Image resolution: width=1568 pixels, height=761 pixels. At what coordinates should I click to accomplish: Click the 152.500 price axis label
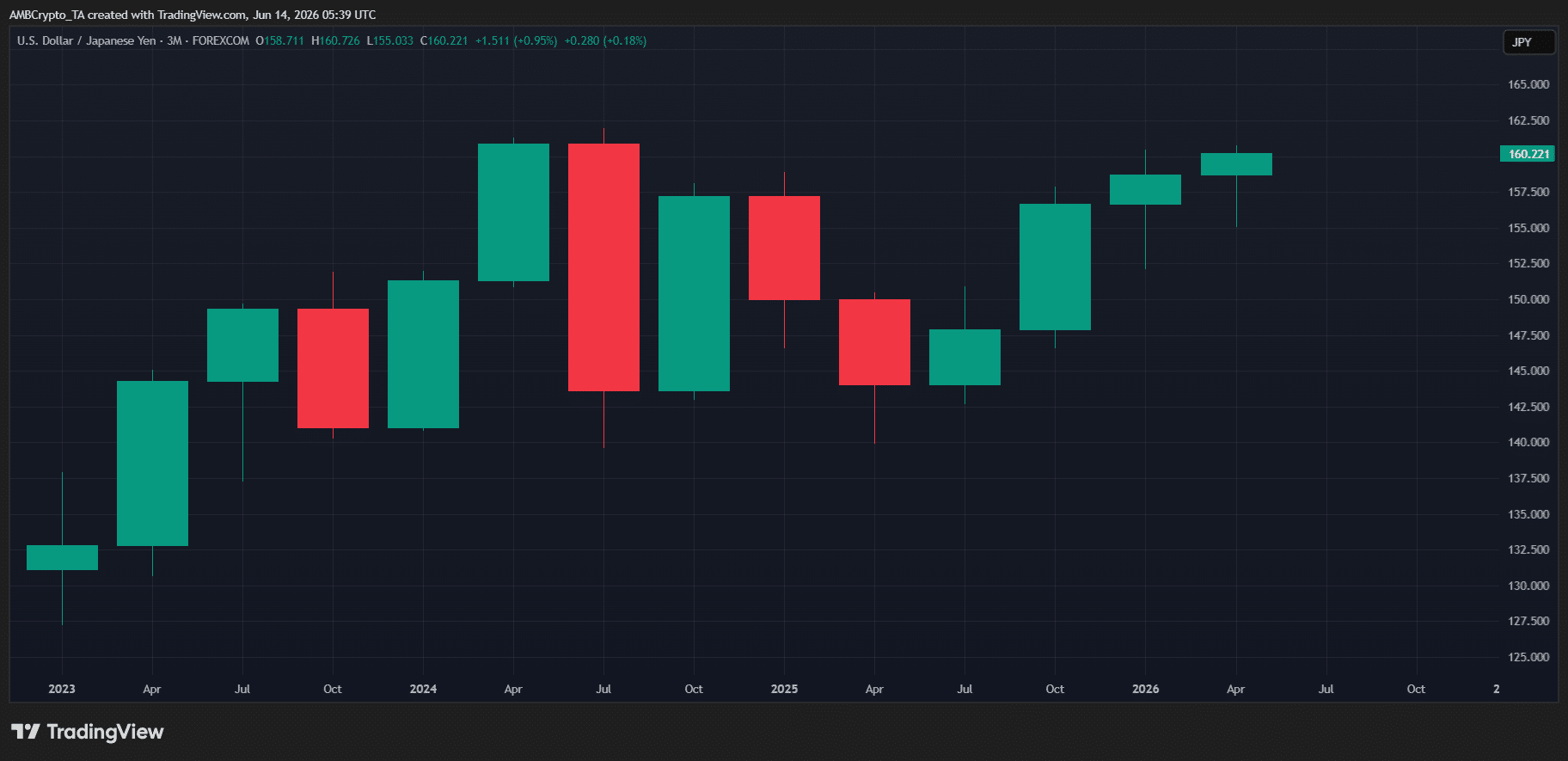(1528, 263)
